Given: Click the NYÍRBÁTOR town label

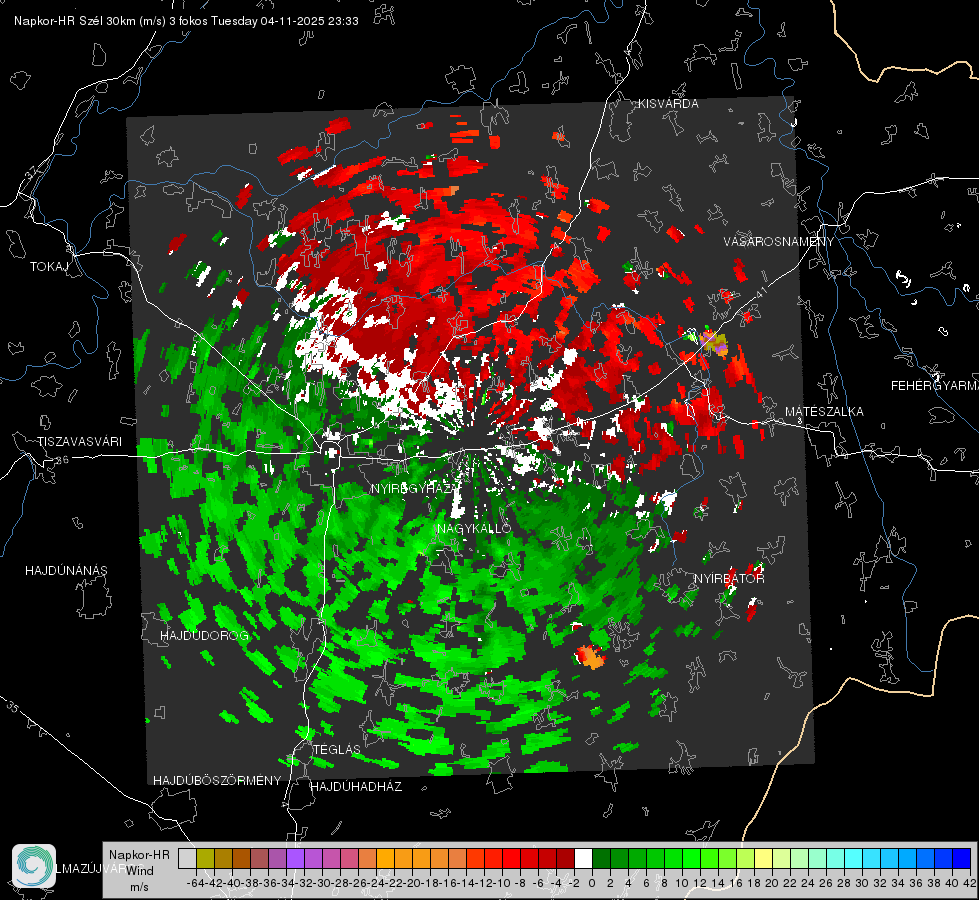Looking at the screenshot, I should [729, 579].
